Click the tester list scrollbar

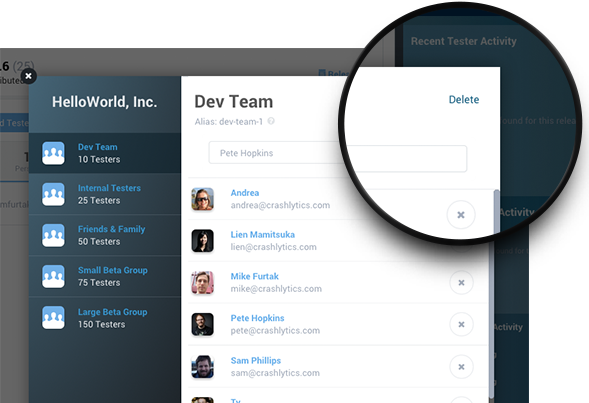point(492,293)
